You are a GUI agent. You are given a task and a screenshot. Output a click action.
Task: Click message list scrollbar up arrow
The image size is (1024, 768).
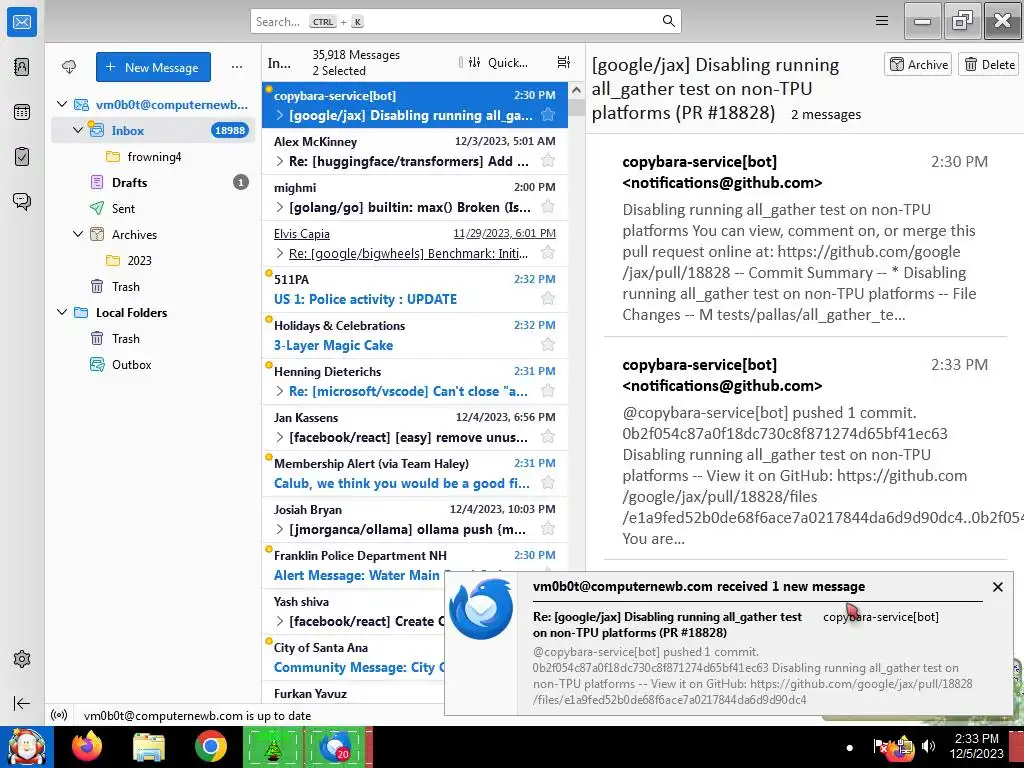pos(576,90)
